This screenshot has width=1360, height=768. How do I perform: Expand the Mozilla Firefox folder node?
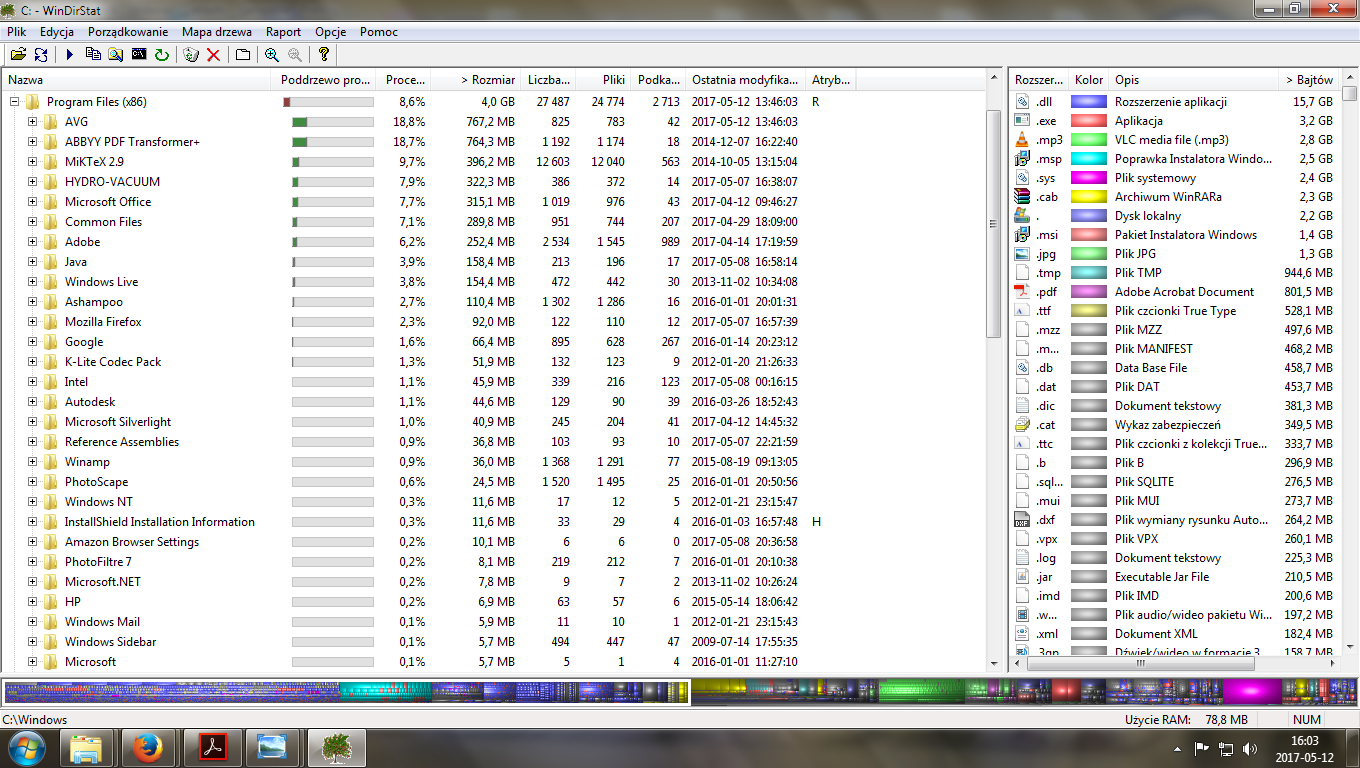pyautogui.click(x=32, y=322)
